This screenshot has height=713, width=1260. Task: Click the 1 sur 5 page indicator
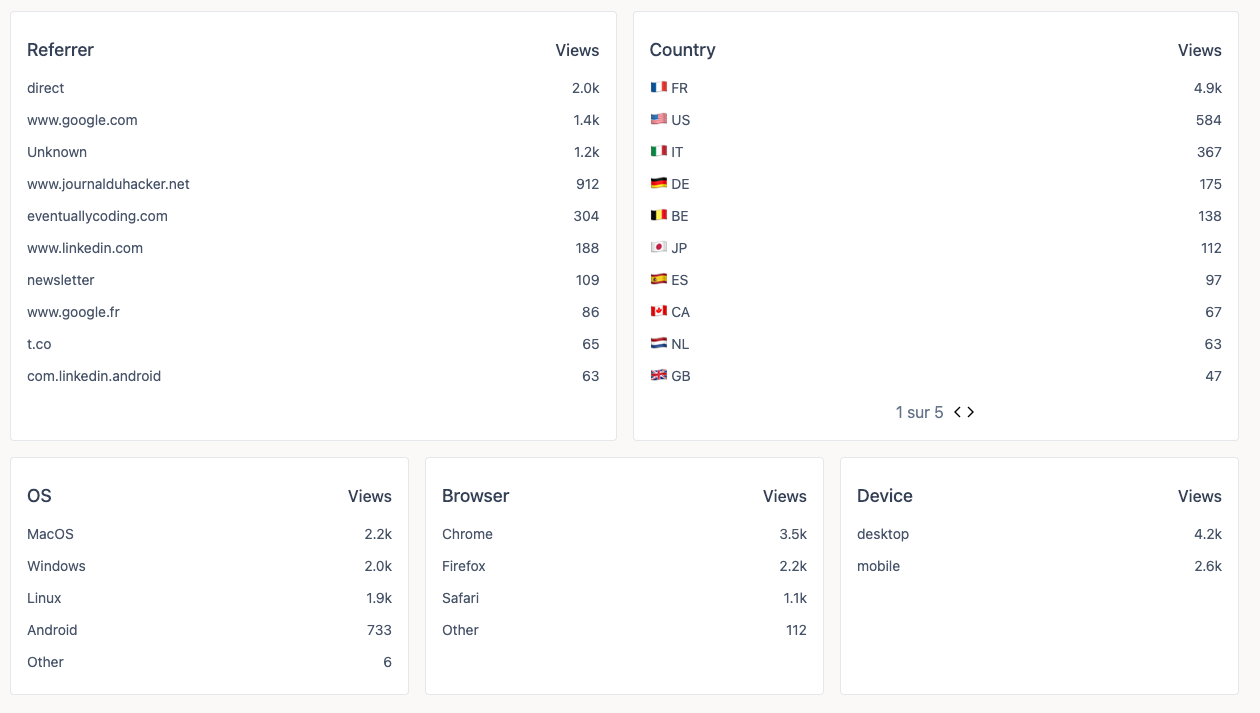(x=919, y=412)
